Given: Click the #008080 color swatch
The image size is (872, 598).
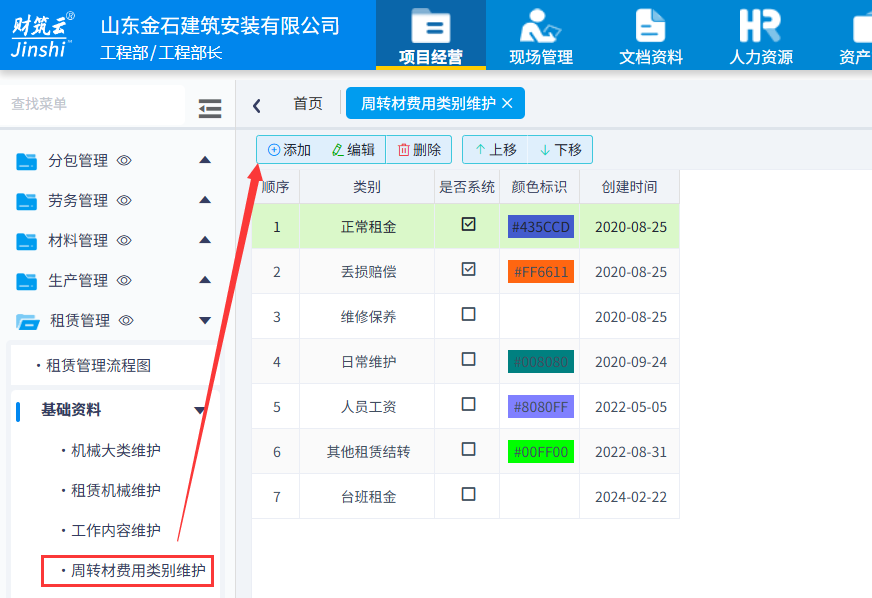Looking at the screenshot, I should click(x=541, y=362).
